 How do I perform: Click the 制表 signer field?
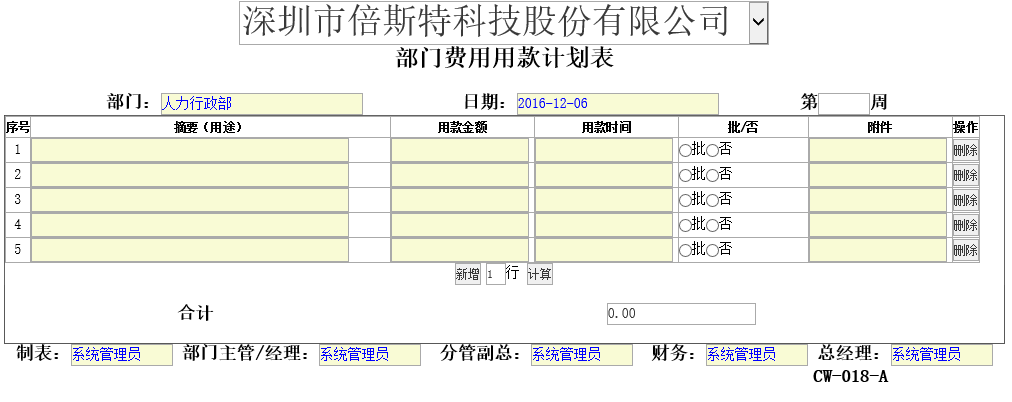122,355
